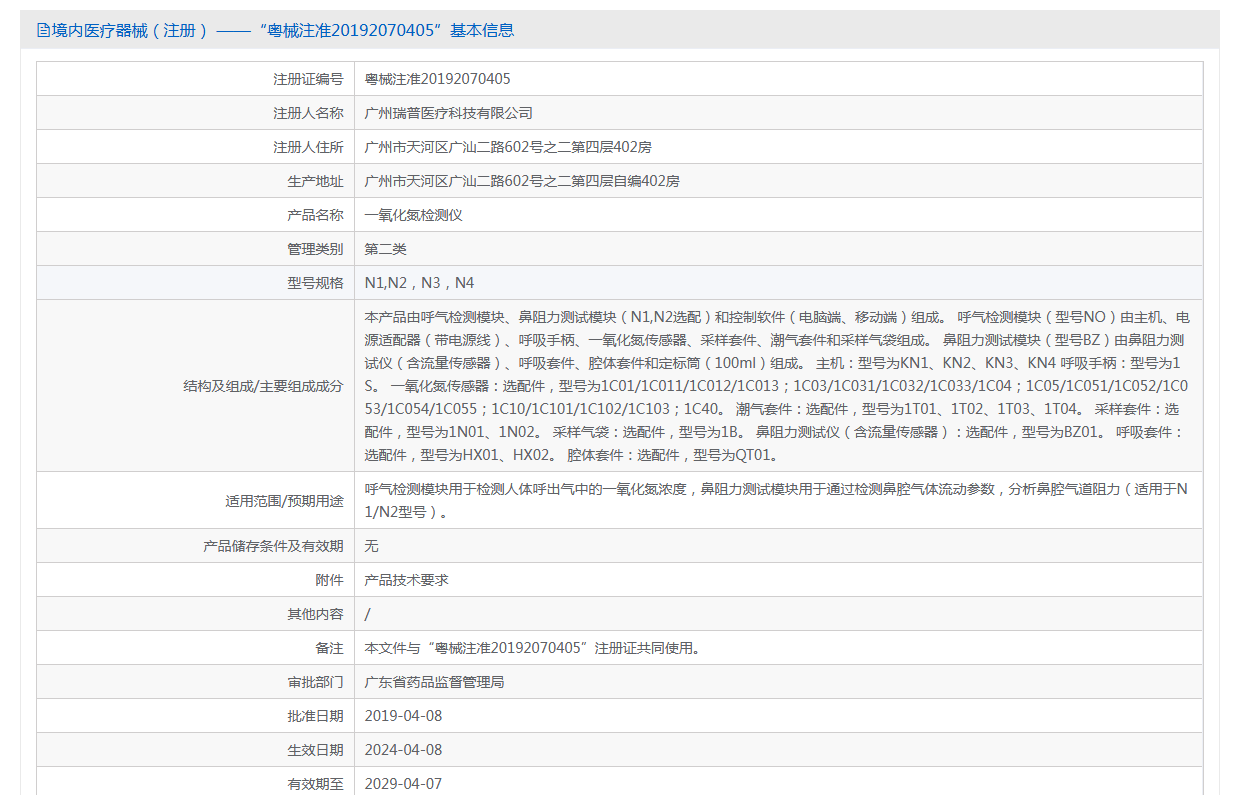1239x795 pixels.
Task: Select the label "有效期至"
Action: click(315, 784)
